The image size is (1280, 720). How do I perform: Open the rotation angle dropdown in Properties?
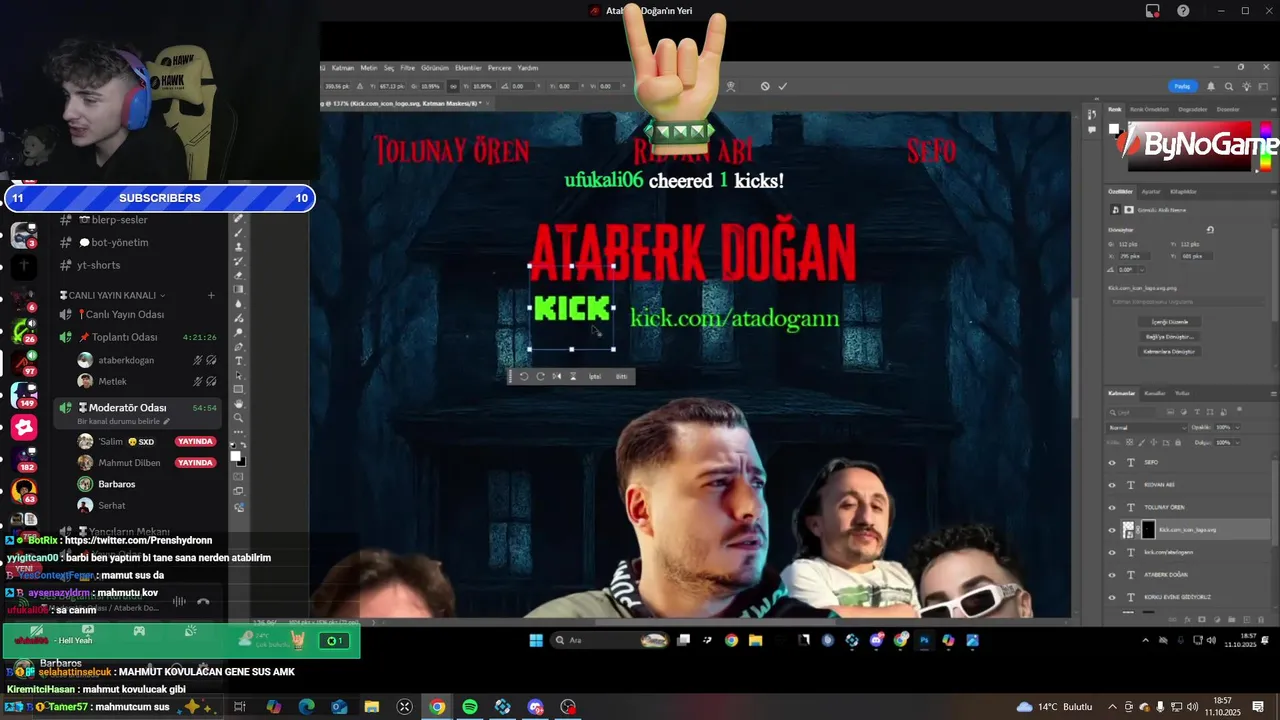pos(1141,270)
